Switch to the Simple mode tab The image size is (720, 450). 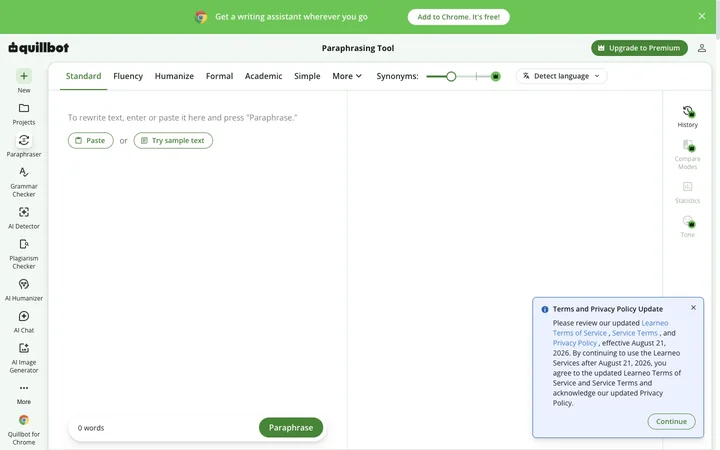point(307,76)
